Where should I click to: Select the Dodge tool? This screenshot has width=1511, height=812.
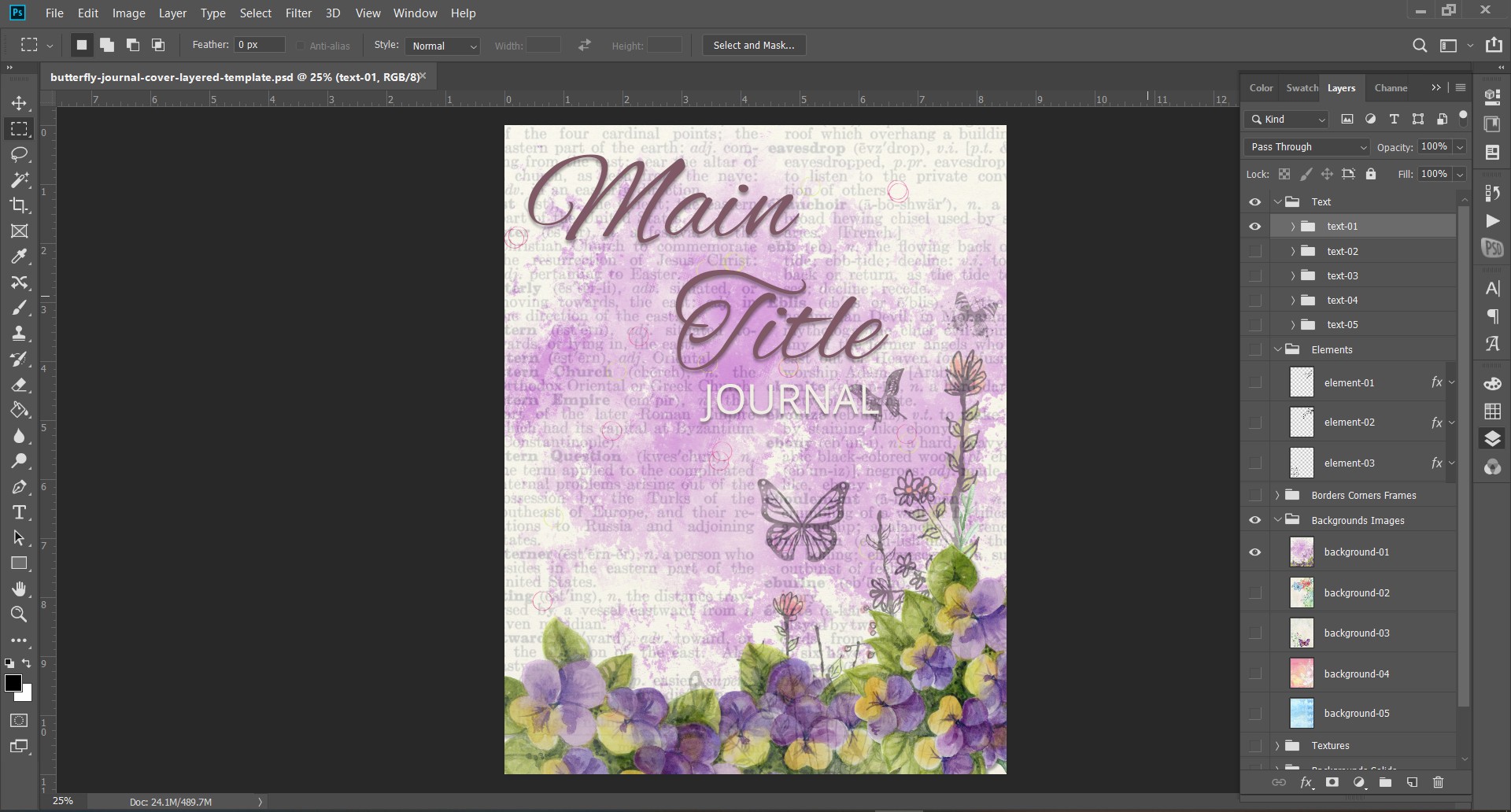(x=20, y=461)
